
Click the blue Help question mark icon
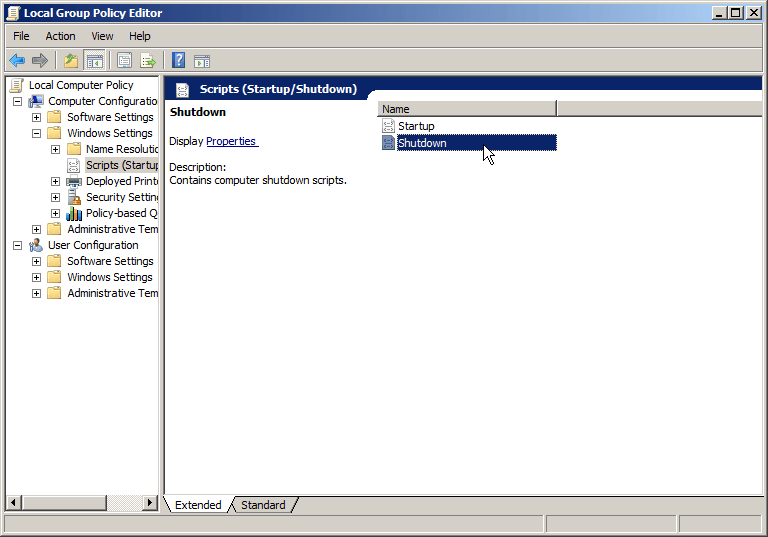178,61
